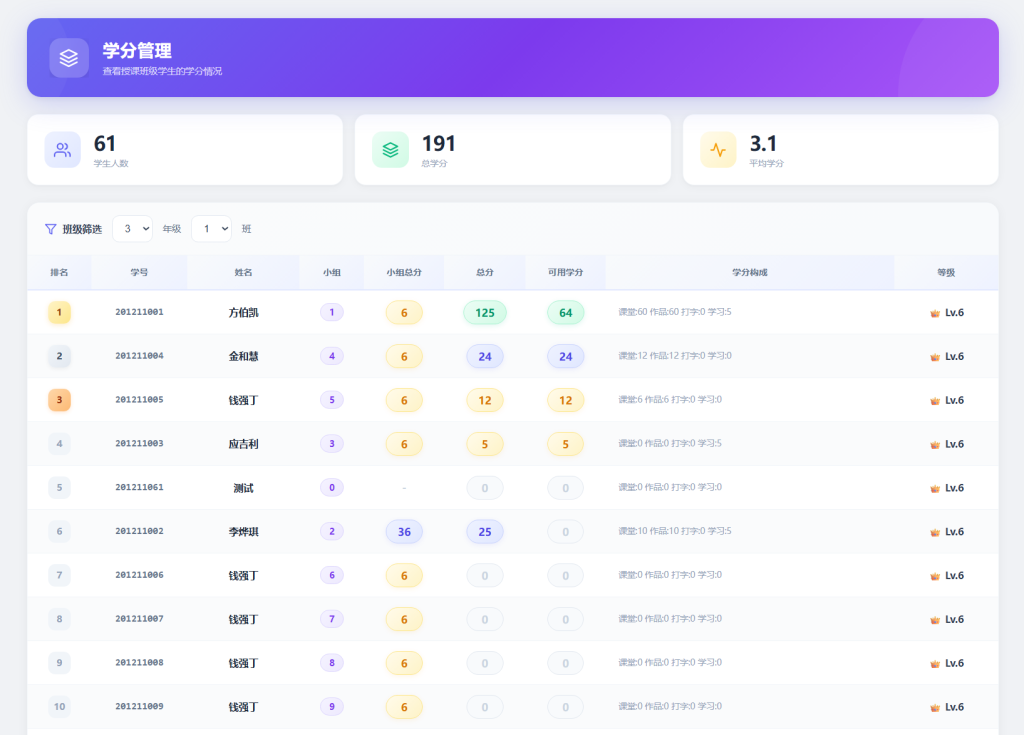
Task: Click the layers icon in the header
Action: click(x=69, y=58)
